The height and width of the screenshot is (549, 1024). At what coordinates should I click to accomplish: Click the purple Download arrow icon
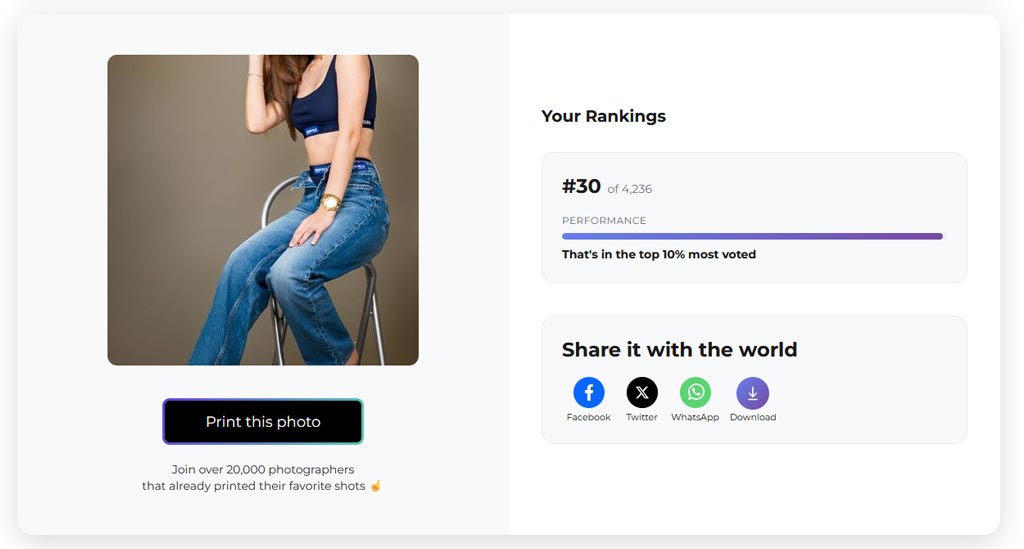click(x=752, y=393)
